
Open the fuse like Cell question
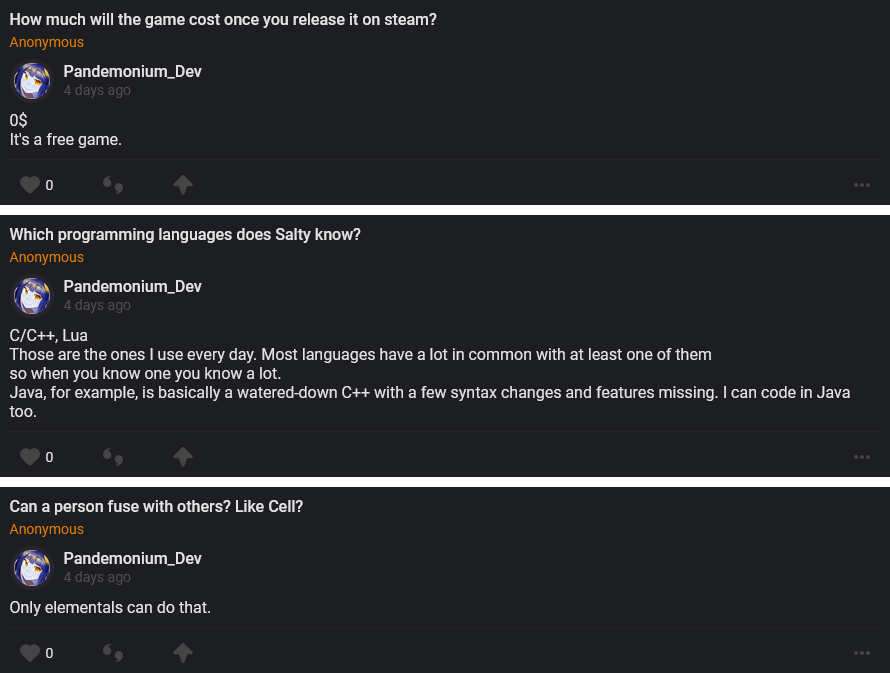[x=156, y=507]
